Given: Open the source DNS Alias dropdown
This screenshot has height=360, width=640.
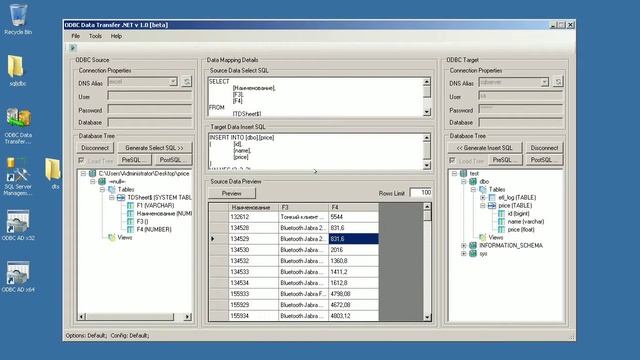Looking at the screenshot, I should point(173,82).
